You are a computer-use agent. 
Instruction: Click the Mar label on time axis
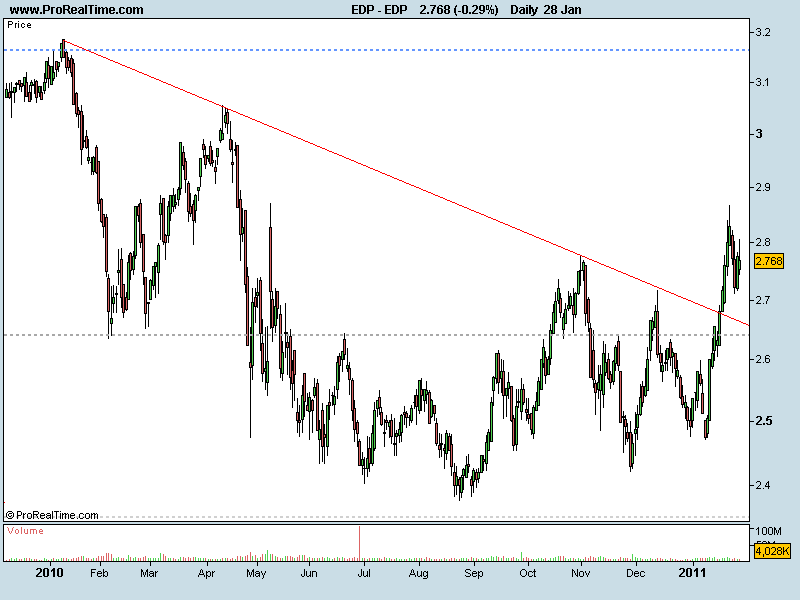pos(149,573)
